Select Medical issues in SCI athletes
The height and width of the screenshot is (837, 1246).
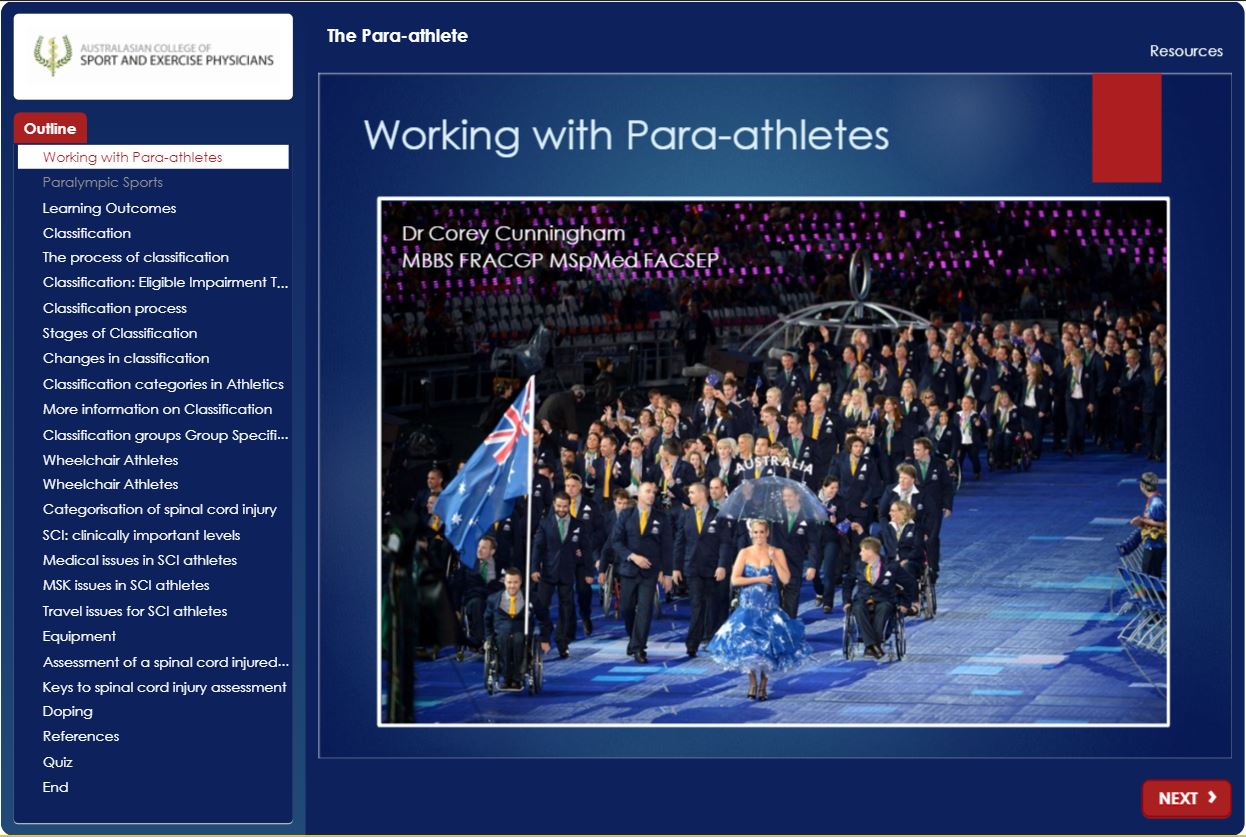(x=140, y=560)
